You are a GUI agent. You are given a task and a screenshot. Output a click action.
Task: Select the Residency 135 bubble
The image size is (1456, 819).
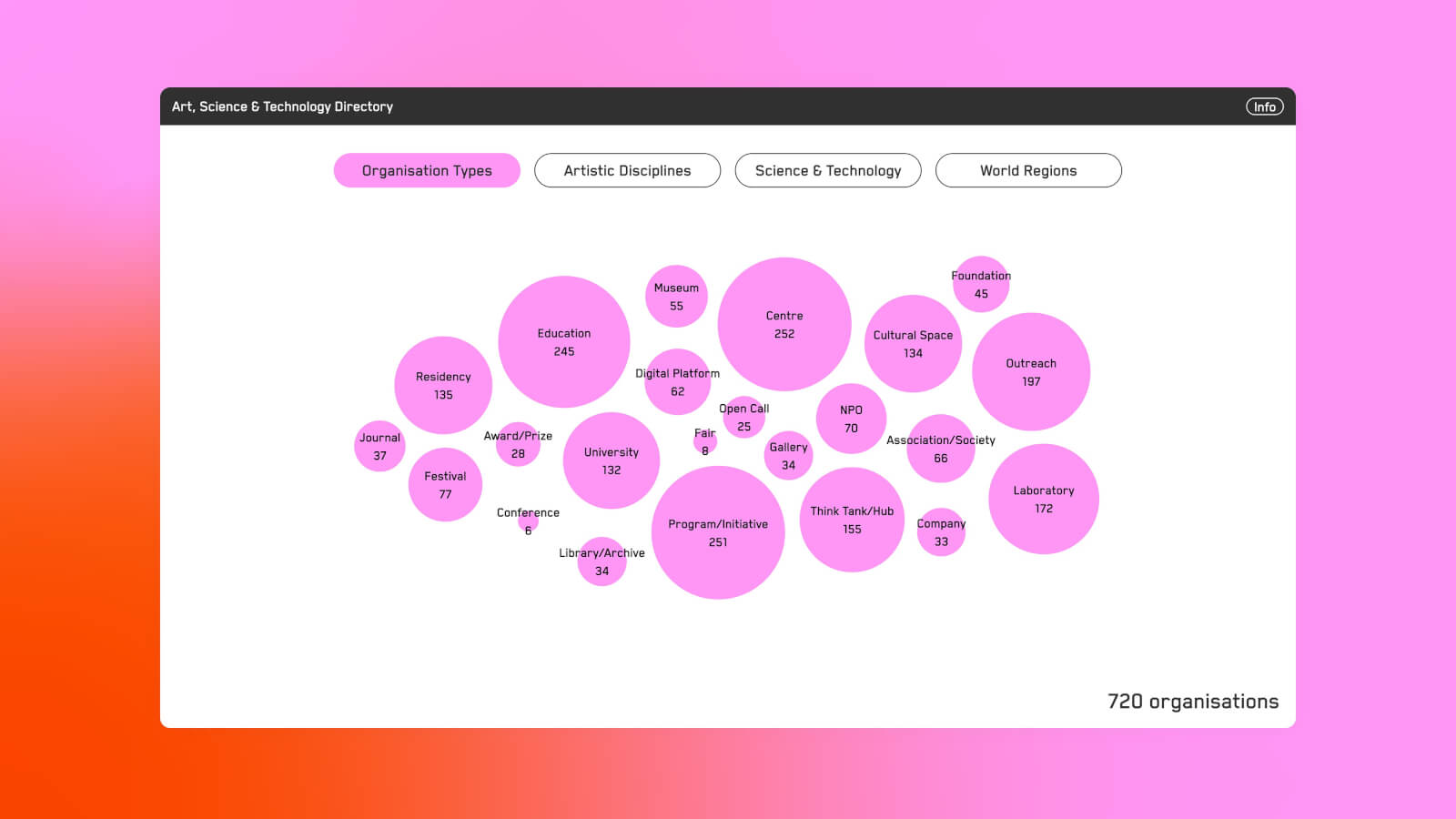pos(443,385)
